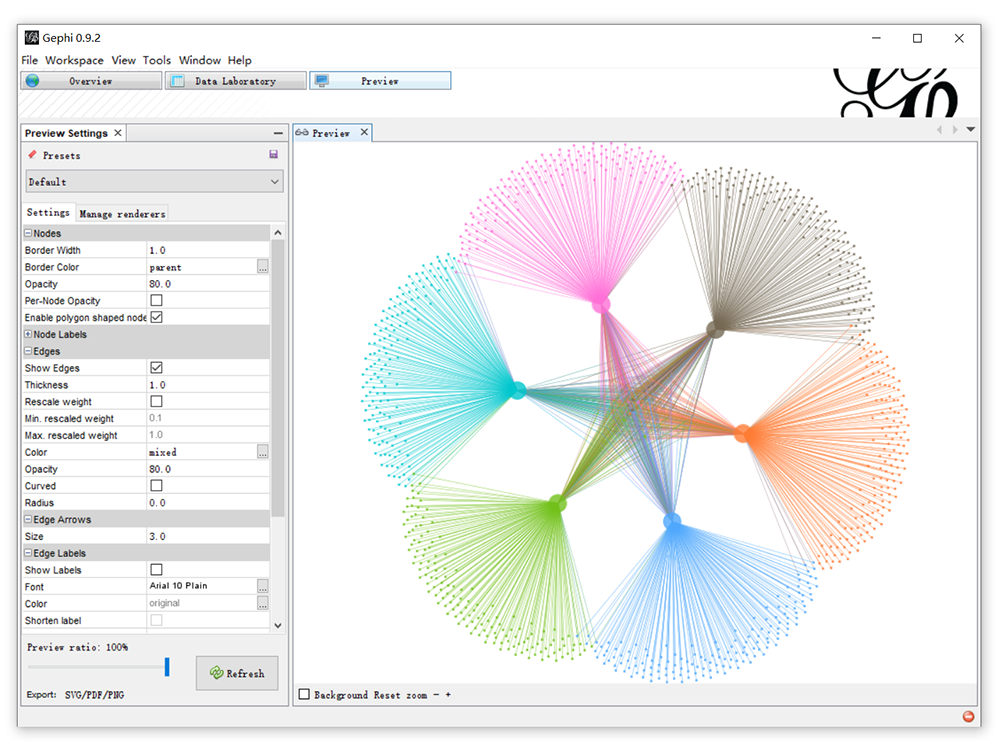
Task: Open the Workspace menu
Action: pyautogui.click(x=74, y=60)
